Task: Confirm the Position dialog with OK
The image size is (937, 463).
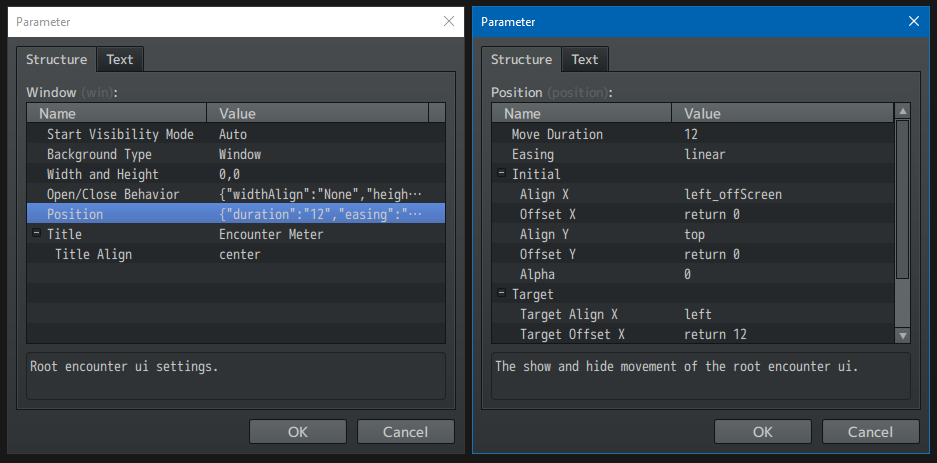Action: click(x=763, y=431)
